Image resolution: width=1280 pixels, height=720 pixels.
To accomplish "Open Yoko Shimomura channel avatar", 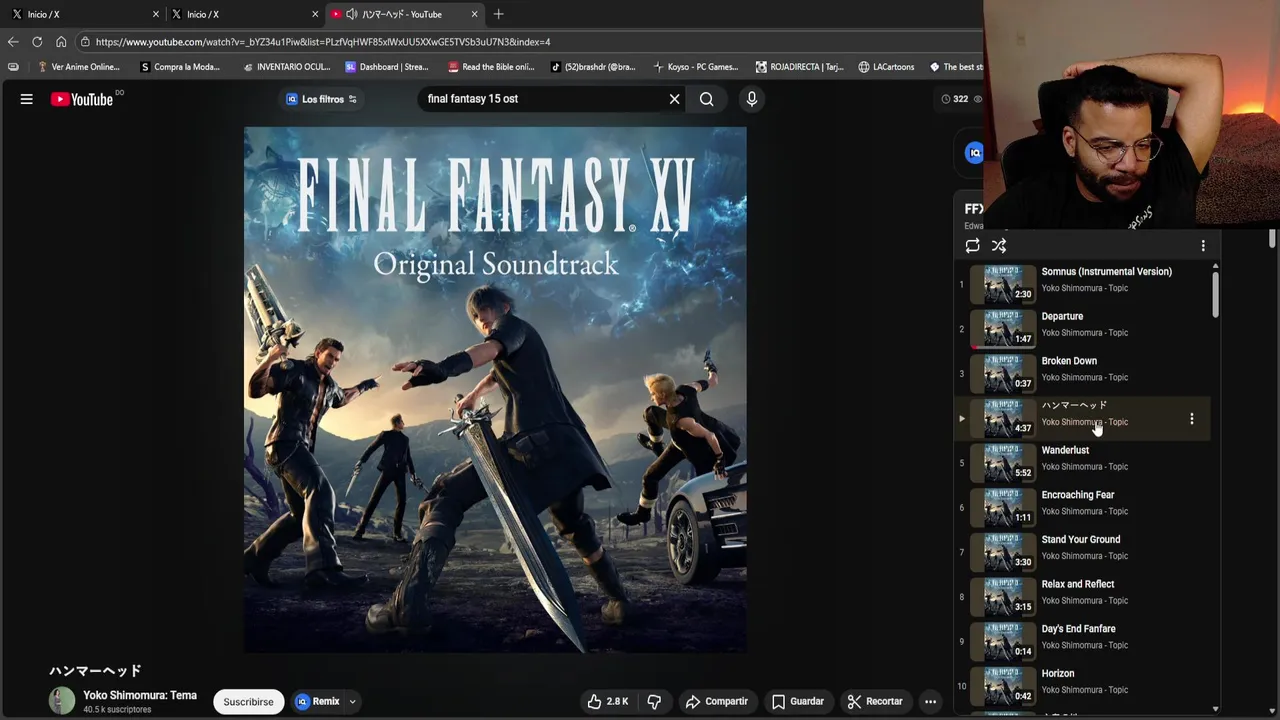I will 62,701.
